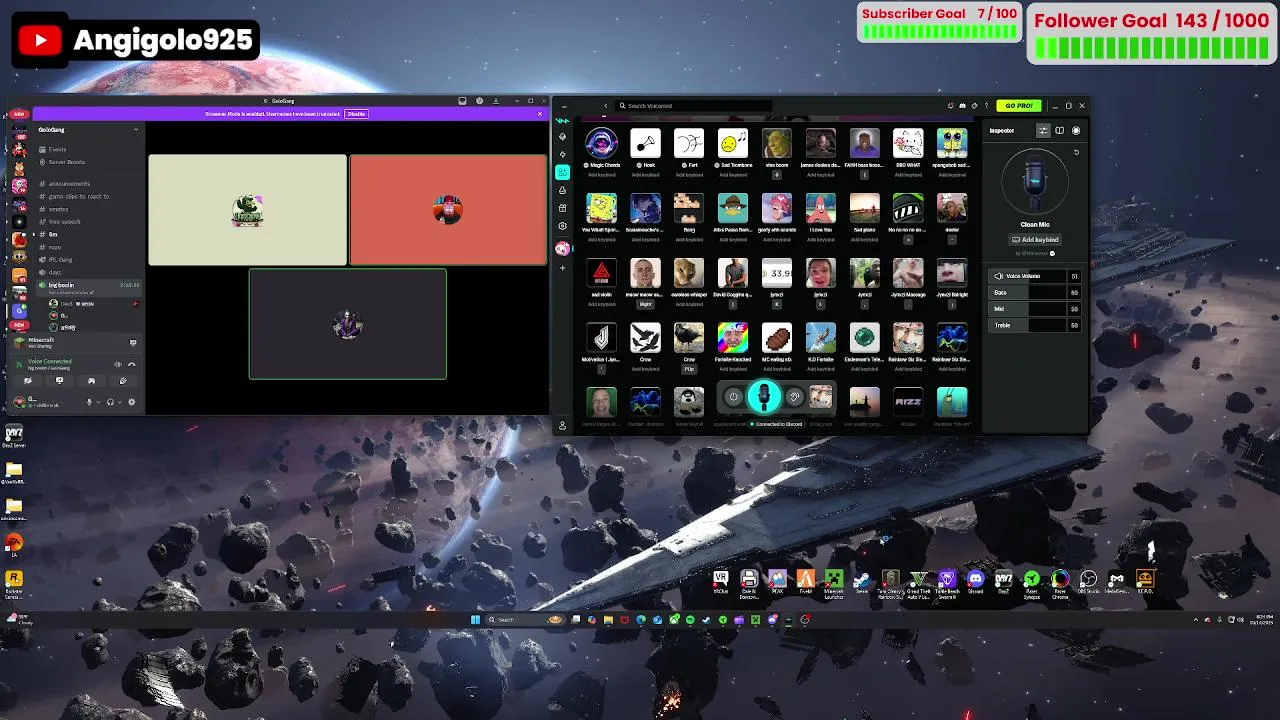Adjust the Bass slider
This screenshot has width=1280, height=720.
click(1036, 293)
